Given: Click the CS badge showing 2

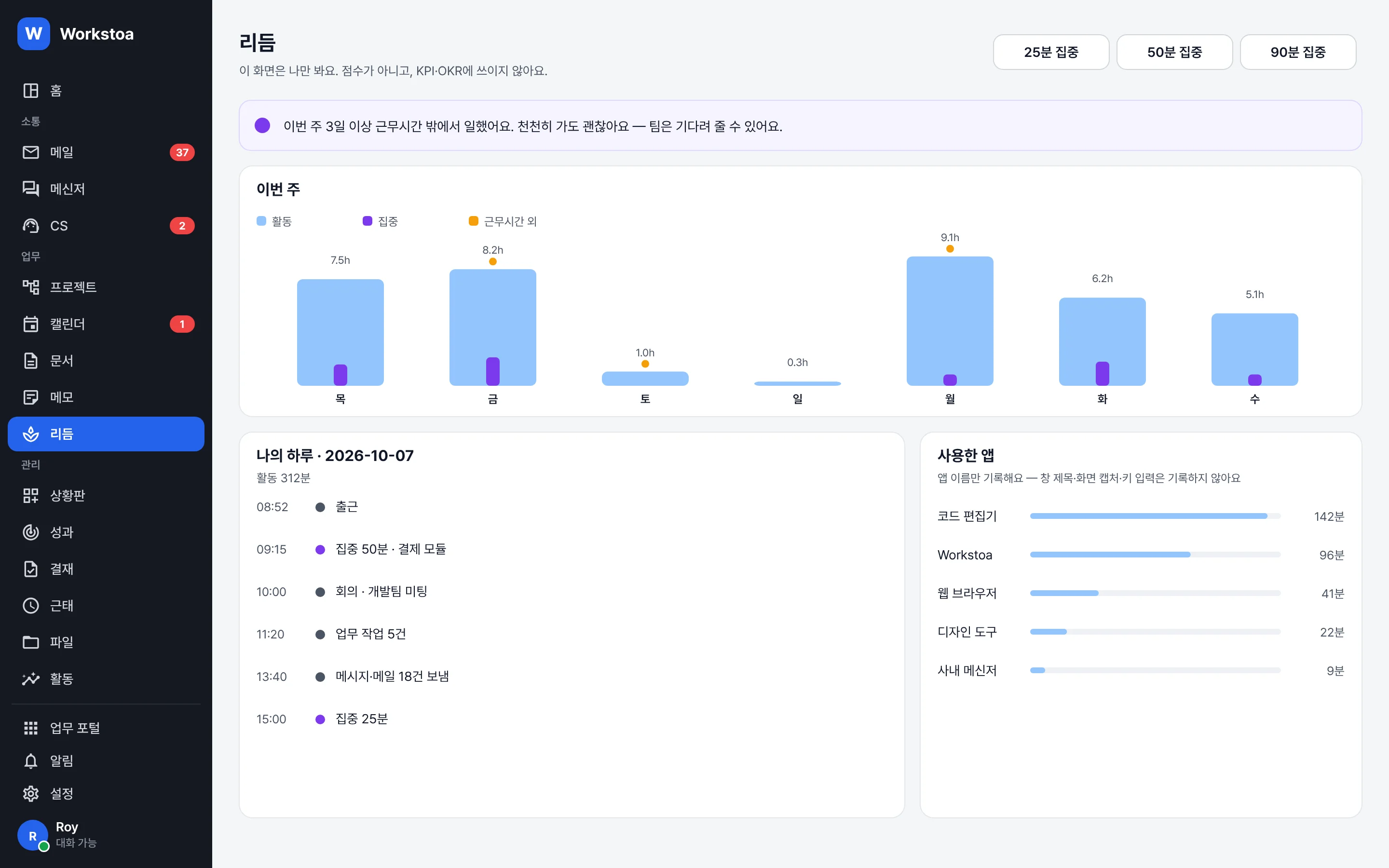Looking at the screenshot, I should (182, 226).
